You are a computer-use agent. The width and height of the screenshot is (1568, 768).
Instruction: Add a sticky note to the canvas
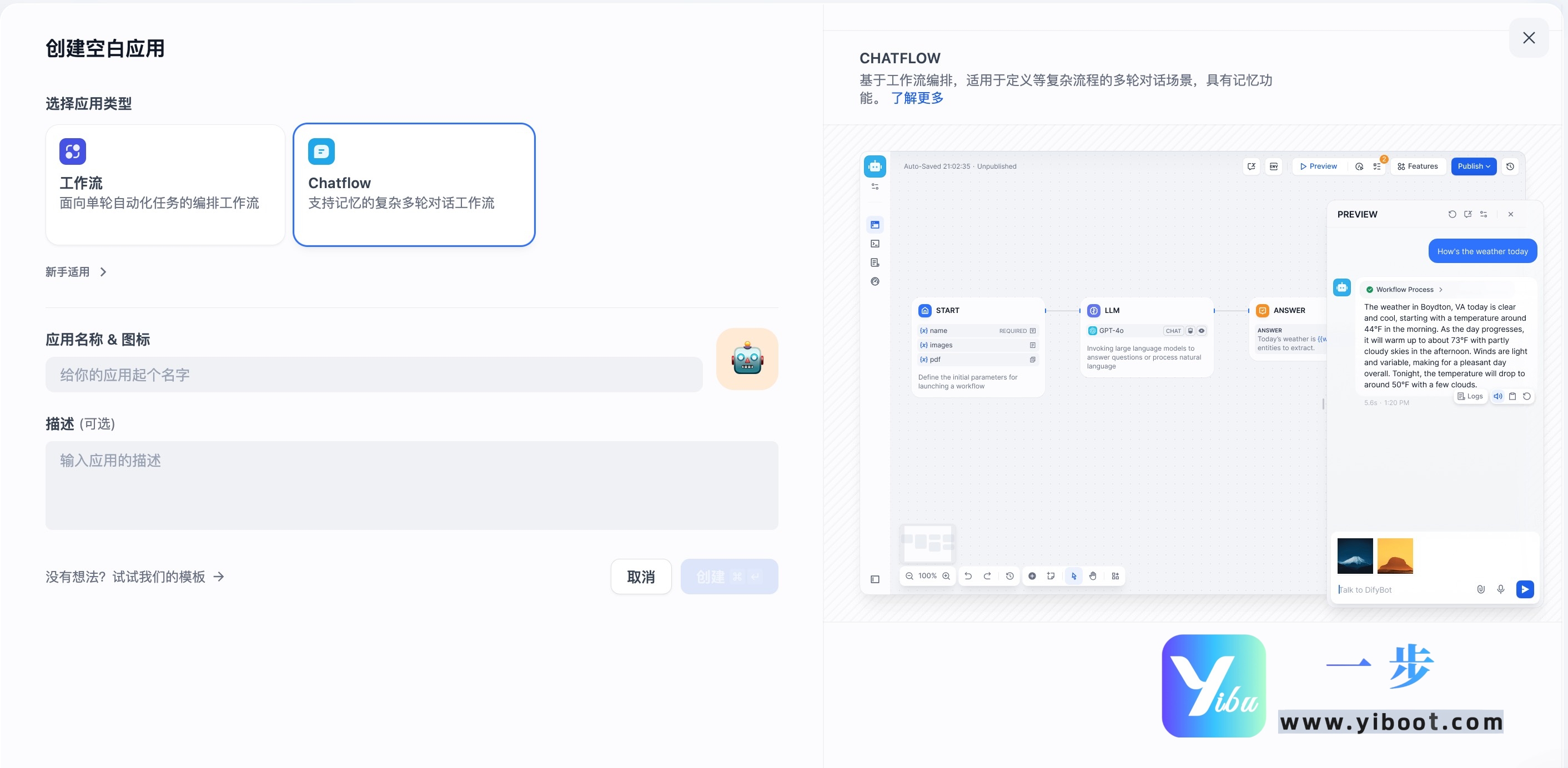(x=1051, y=577)
